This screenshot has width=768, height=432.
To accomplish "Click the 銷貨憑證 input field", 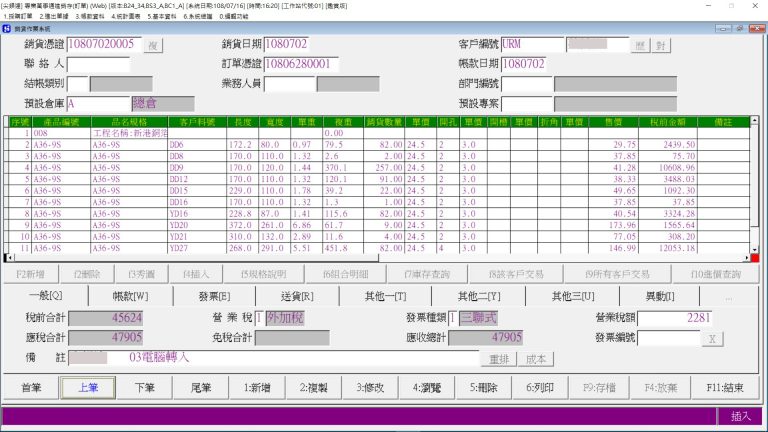I will [104, 44].
